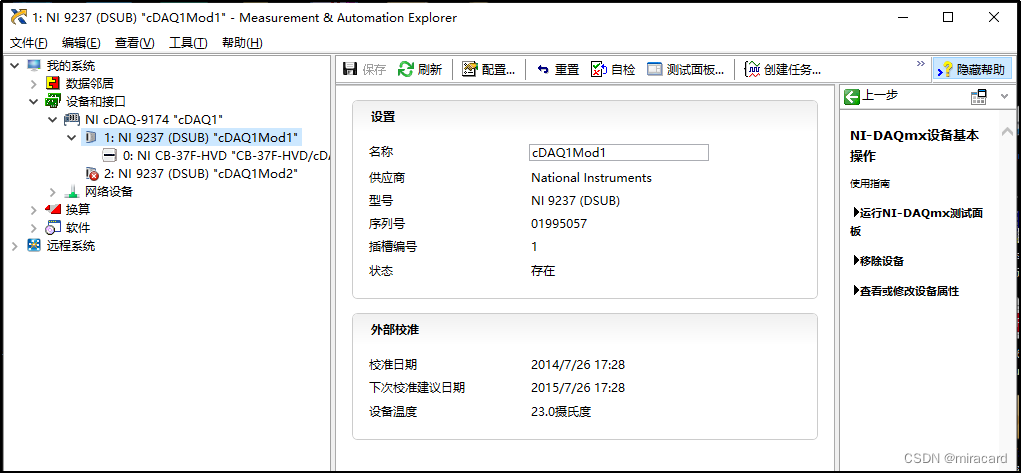Click the 名称 field containing cDAQ1Mod1
The image size is (1022, 473).
619,152
